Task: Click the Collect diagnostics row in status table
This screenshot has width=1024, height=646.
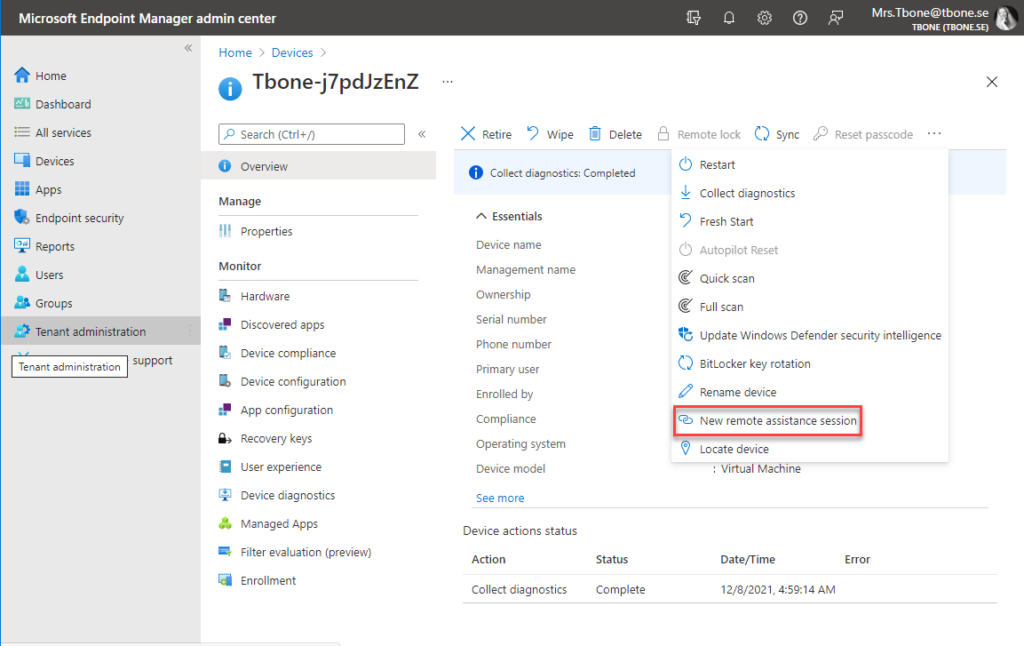Action: pyautogui.click(x=729, y=589)
